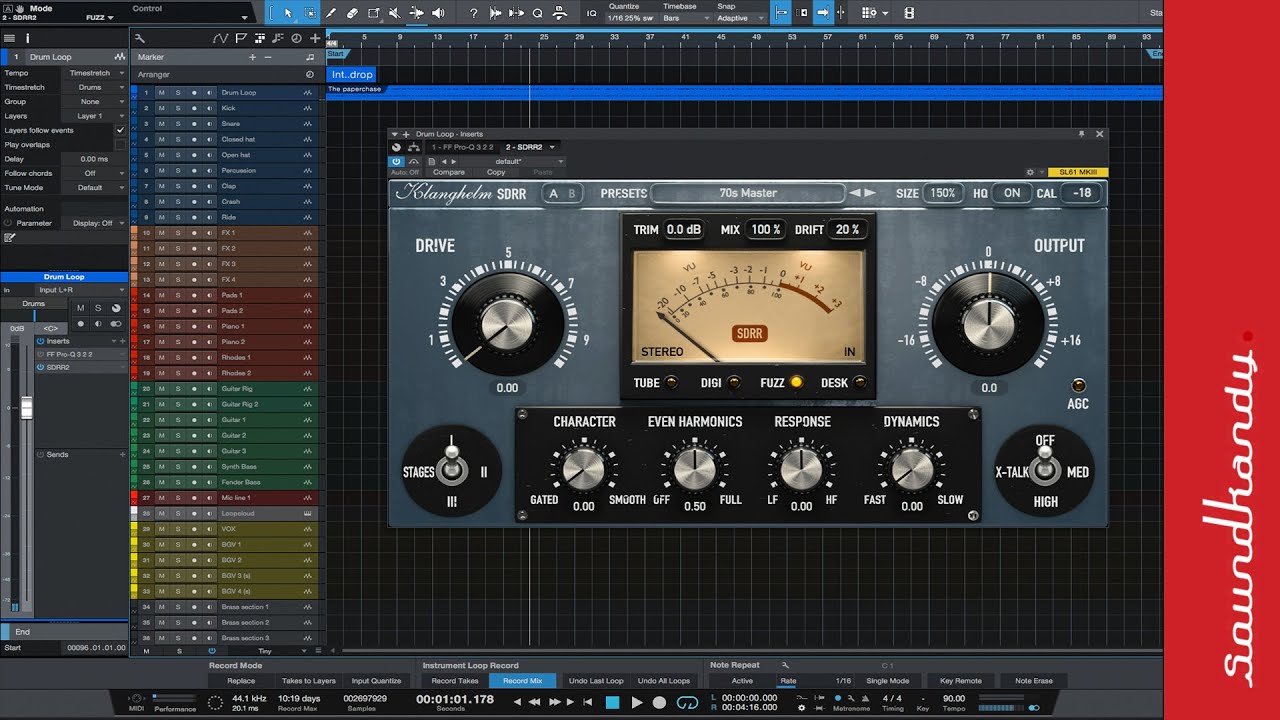
Task: Switch saturation mode to DIGI
Action: pos(734,382)
